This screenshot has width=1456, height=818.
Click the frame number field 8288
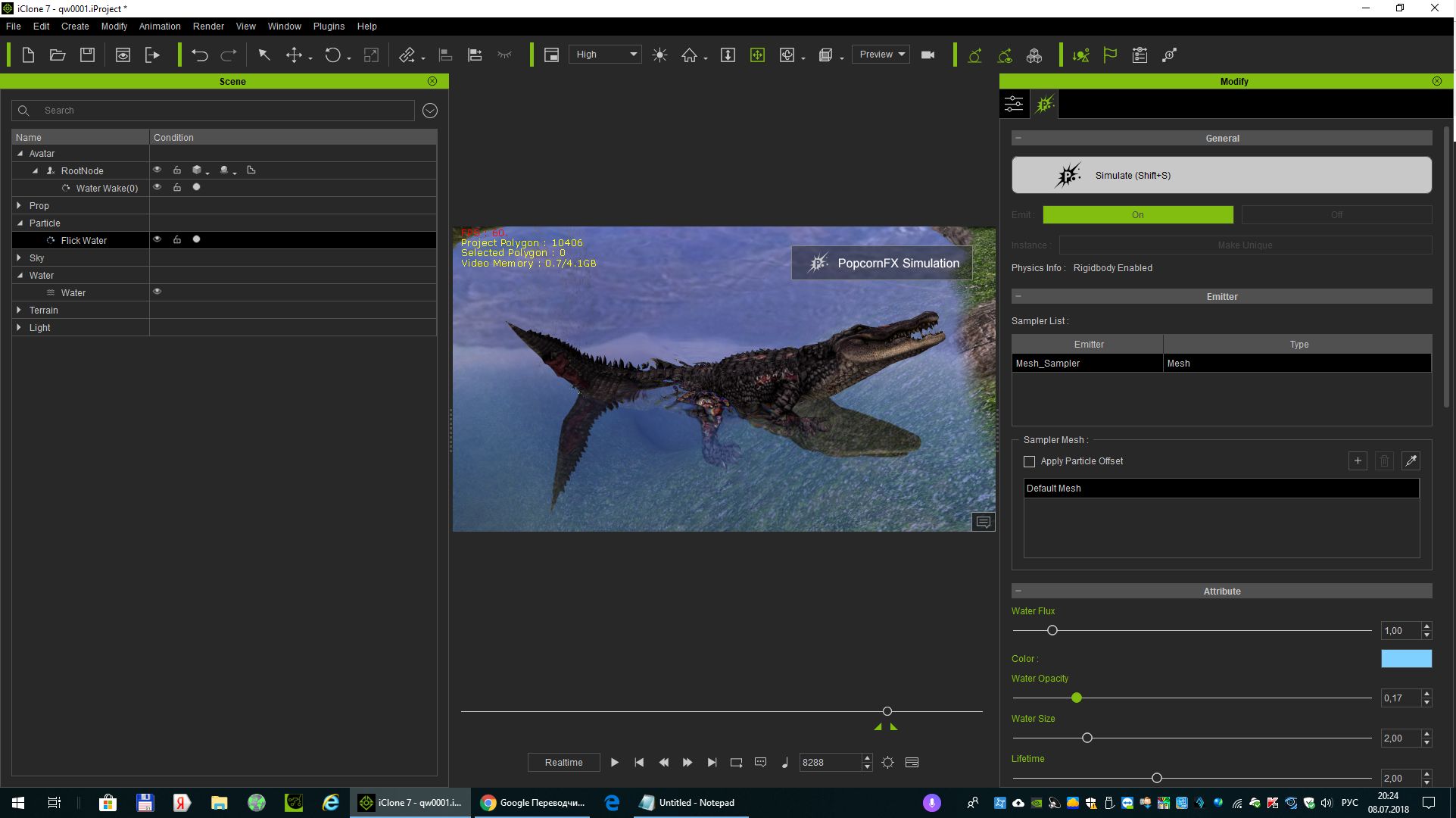tap(830, 763)
